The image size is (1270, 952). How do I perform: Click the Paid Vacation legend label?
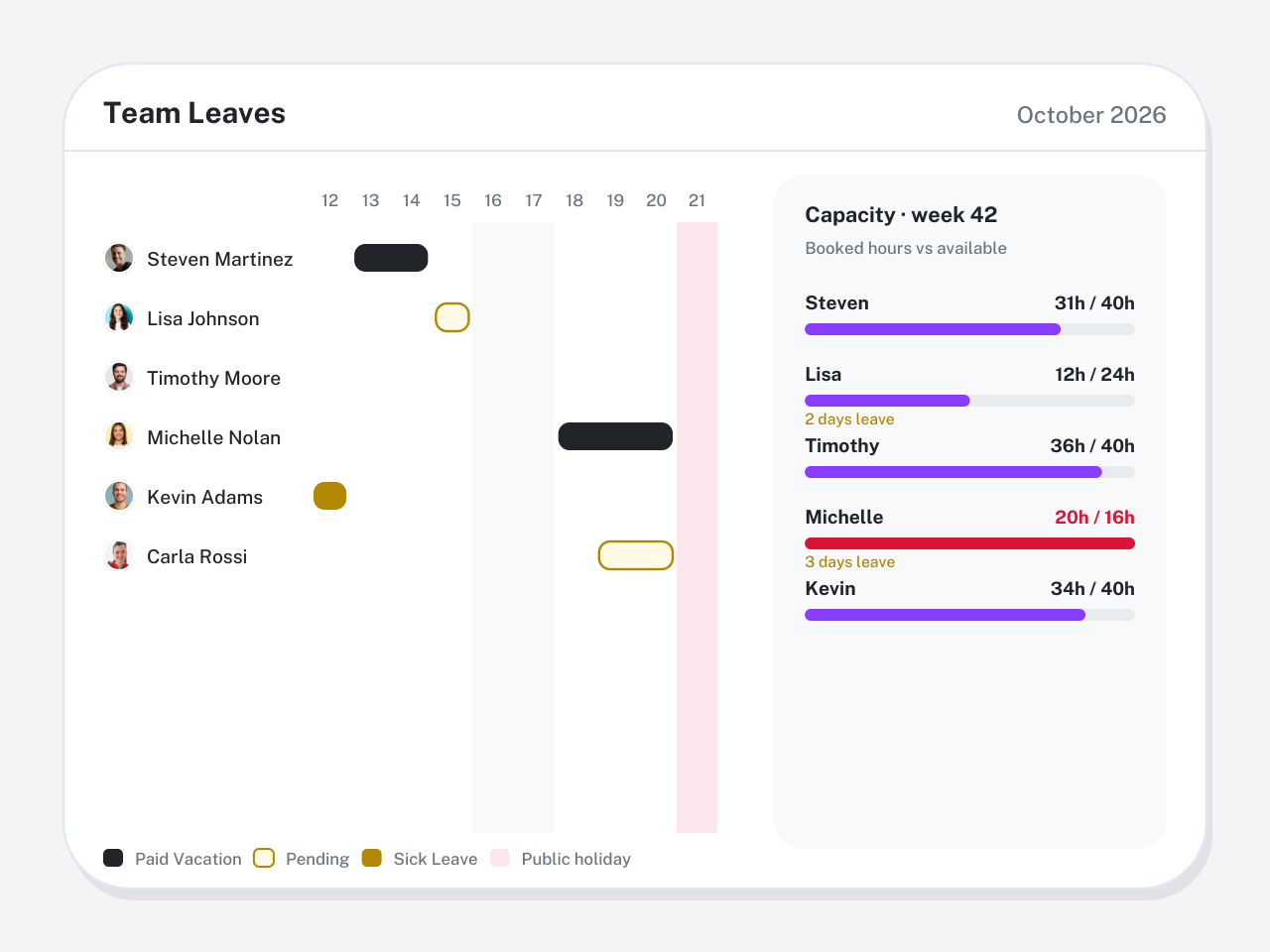pyautogui.click(x=189, y=859)
